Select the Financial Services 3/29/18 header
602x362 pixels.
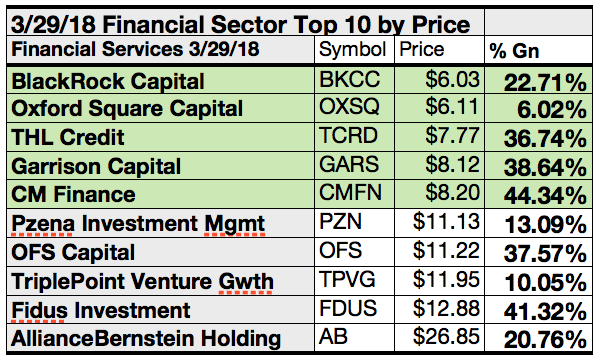[x=160, y=50]
